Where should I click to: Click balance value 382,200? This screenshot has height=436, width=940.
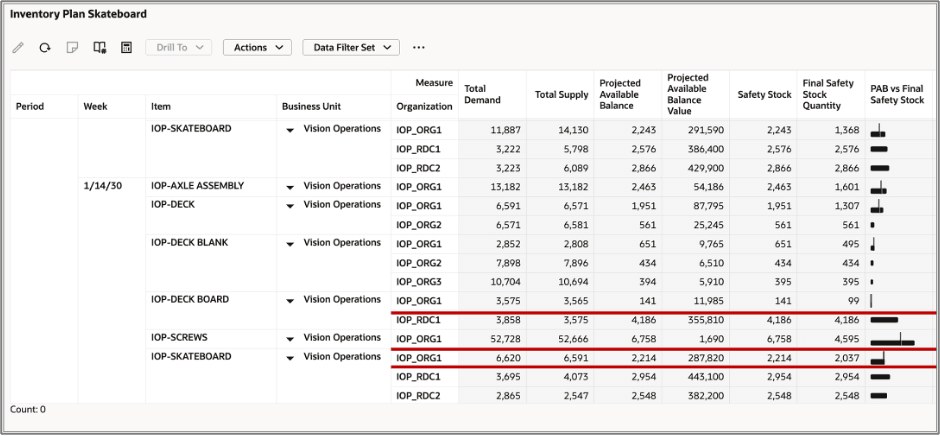pos(707,396)
